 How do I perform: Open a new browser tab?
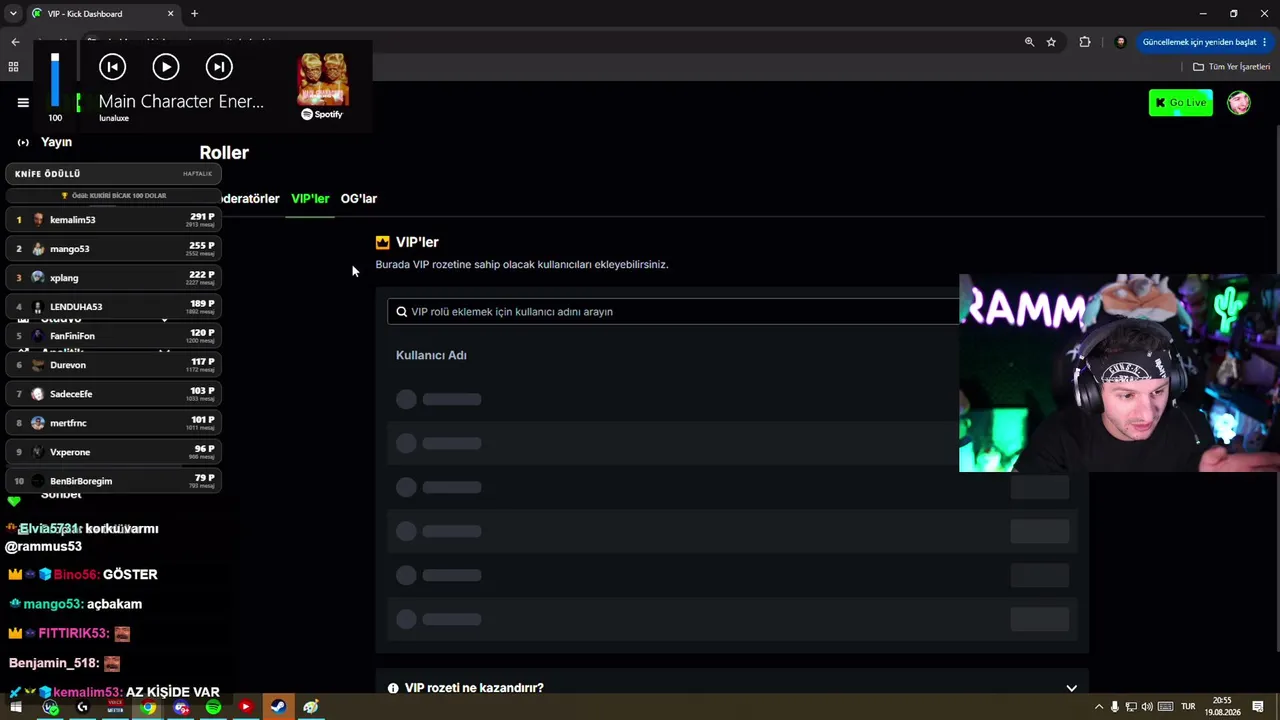pyautogui.click(x=194, y=14)
